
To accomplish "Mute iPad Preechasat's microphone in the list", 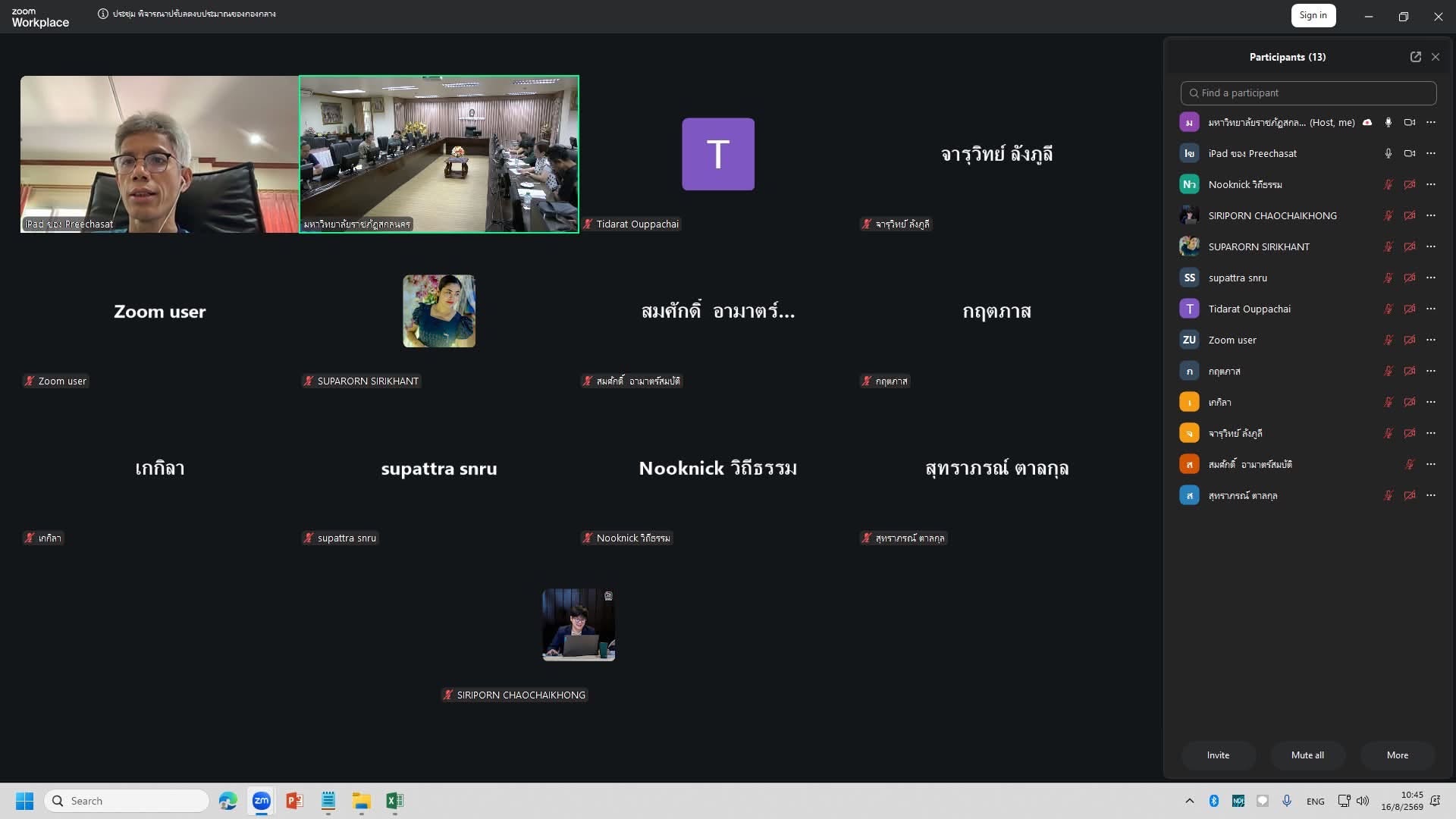I will [x=1389, y=153].
